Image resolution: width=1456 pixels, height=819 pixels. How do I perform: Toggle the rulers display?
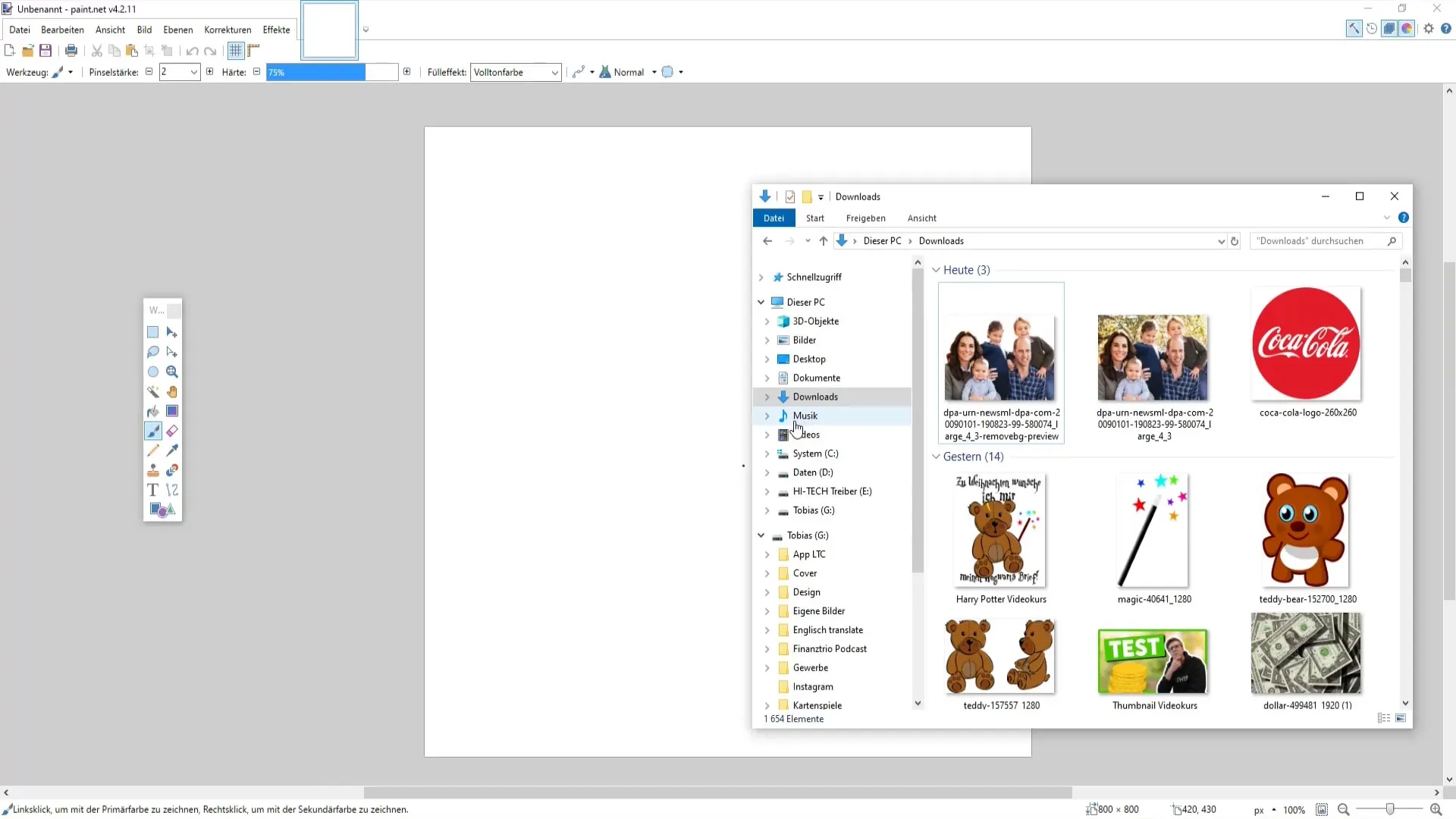click(x=253, y=51)
